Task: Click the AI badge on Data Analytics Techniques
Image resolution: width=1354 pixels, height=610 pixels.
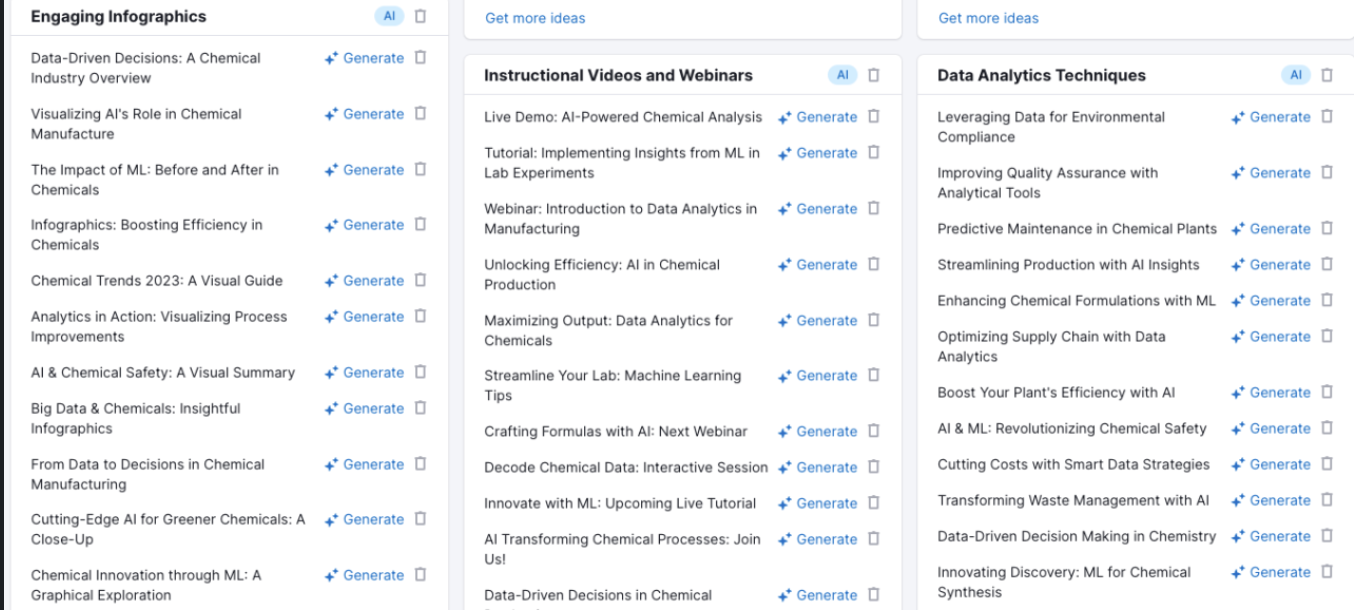Action: (1296, 75)
